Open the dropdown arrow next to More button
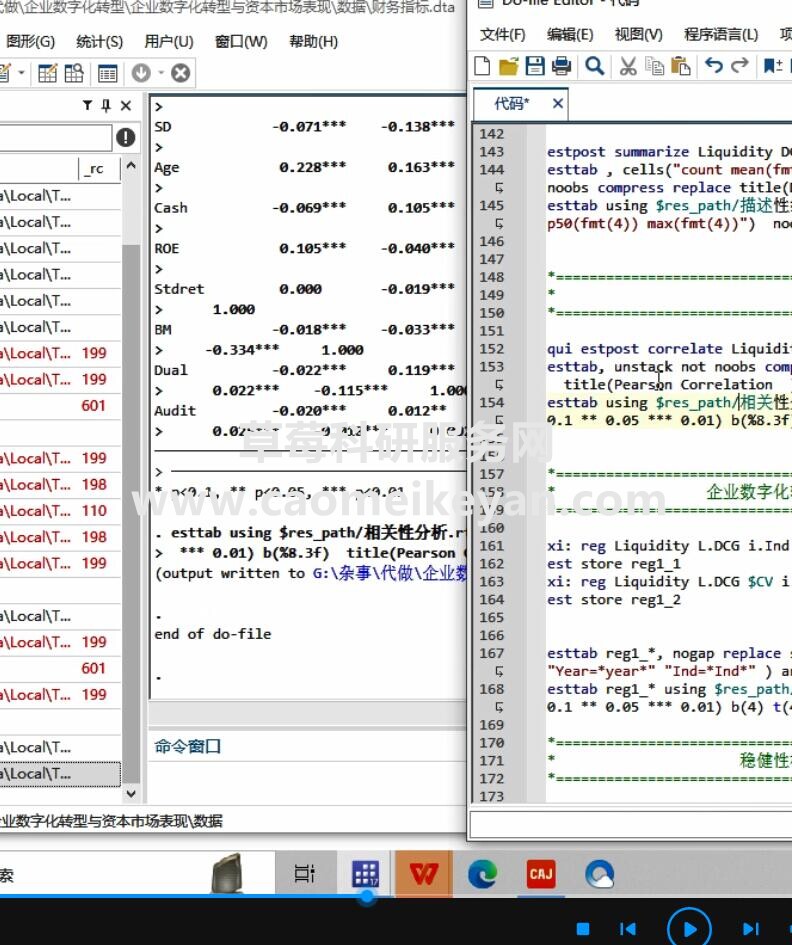 point(161,73)
